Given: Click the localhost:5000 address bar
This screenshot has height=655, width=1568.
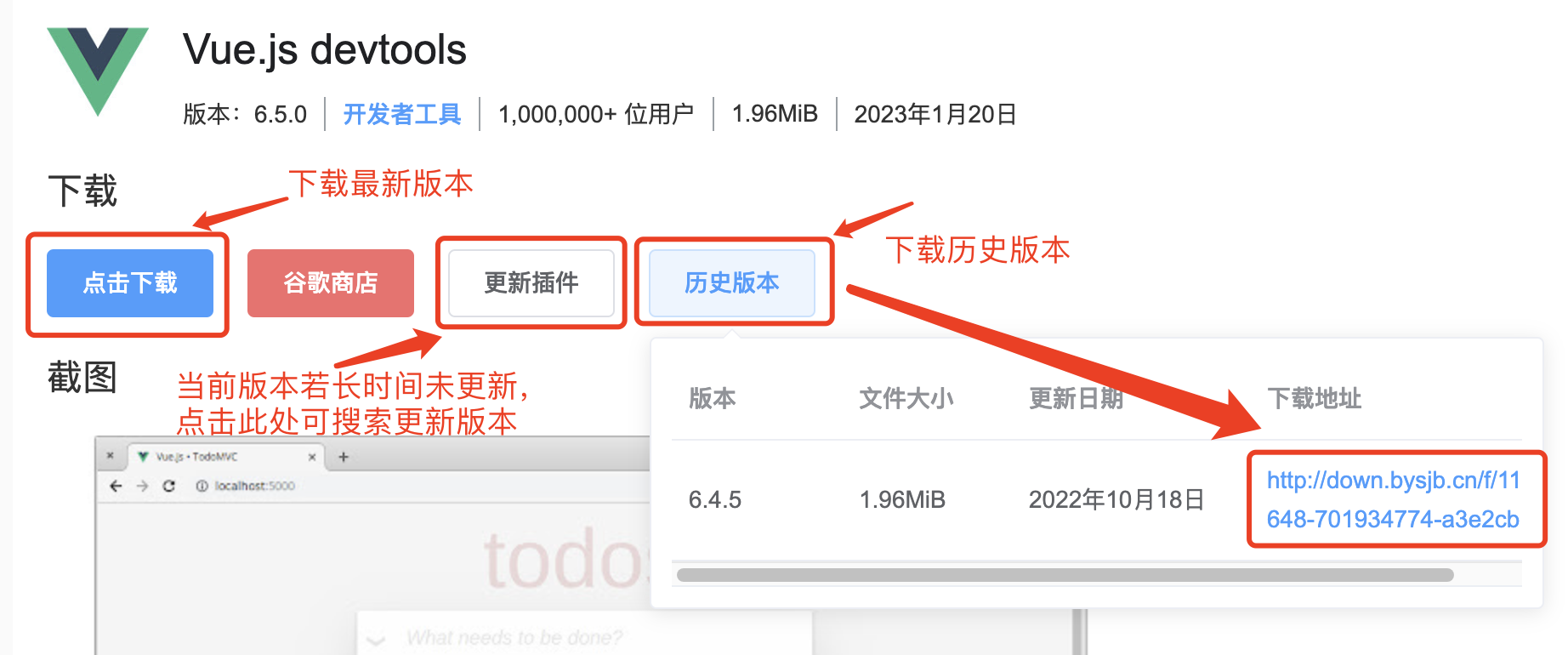Looking at the screenshot, I should 254,486.
